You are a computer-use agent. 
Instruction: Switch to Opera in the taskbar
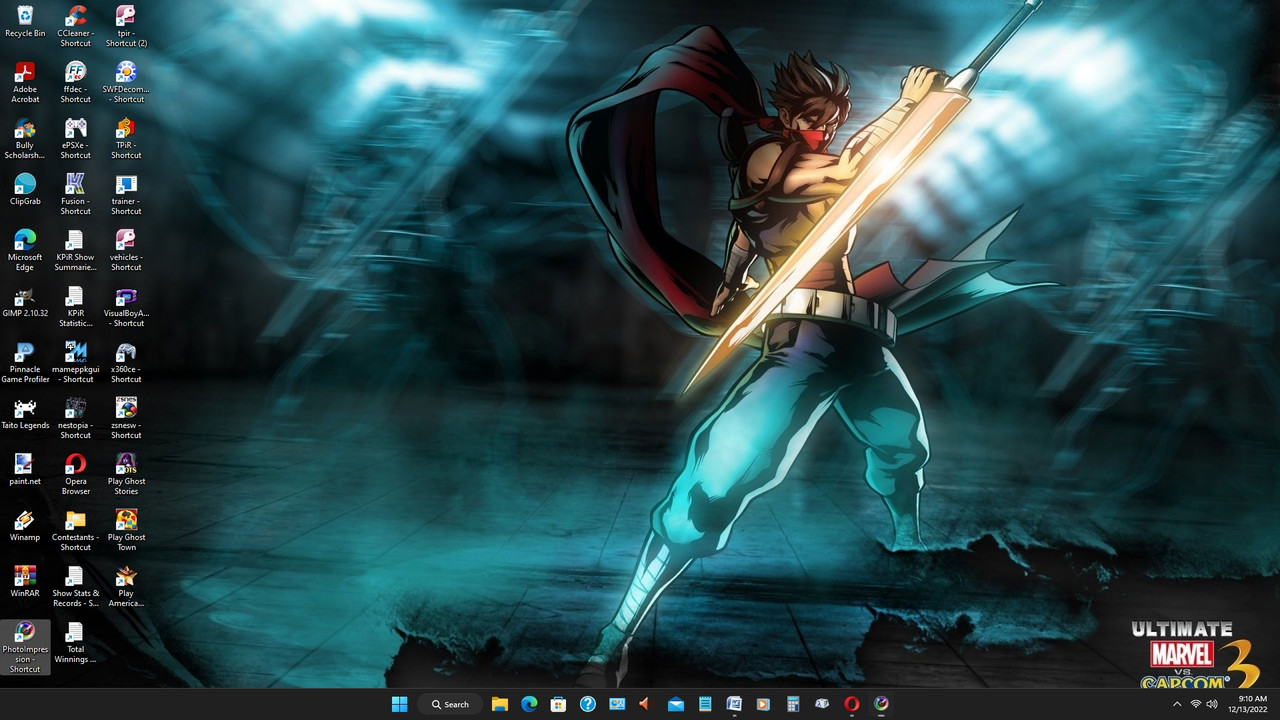pos(851,704)
